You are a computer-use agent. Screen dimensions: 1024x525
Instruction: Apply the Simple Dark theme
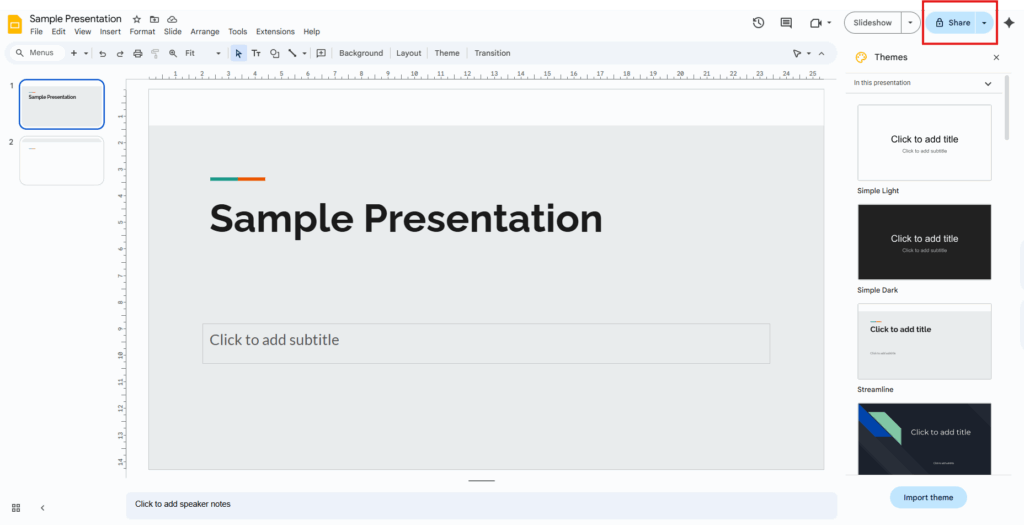(x=924, y=242)
